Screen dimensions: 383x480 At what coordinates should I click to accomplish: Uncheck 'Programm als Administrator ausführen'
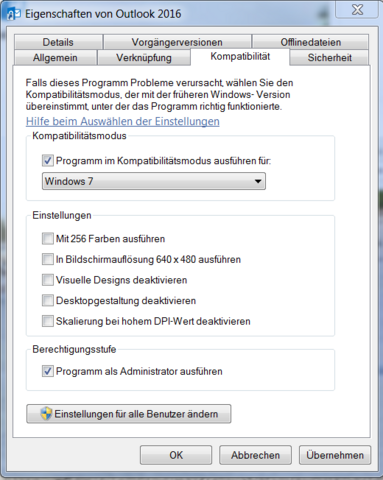pyautogui.click(x=48, y=371)
